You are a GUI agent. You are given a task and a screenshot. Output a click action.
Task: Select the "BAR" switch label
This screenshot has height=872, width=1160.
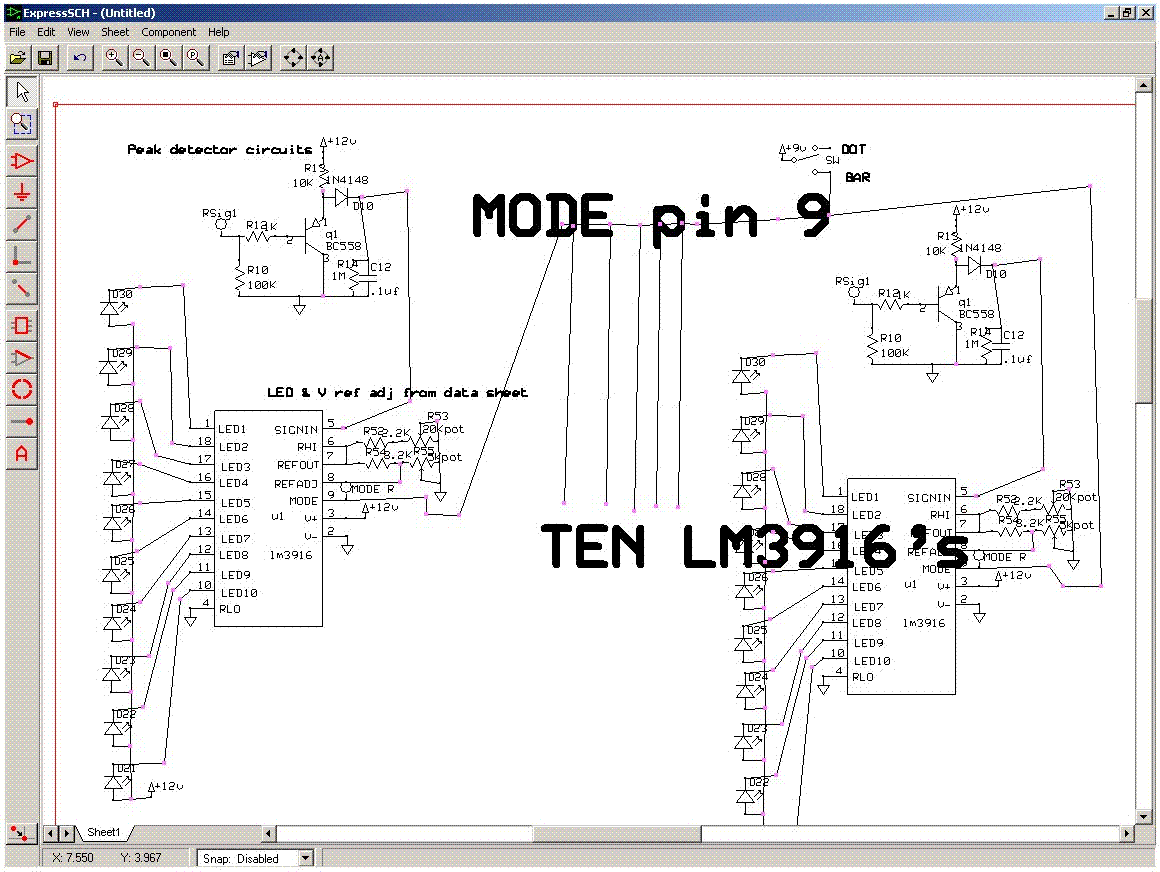point(858,178)
